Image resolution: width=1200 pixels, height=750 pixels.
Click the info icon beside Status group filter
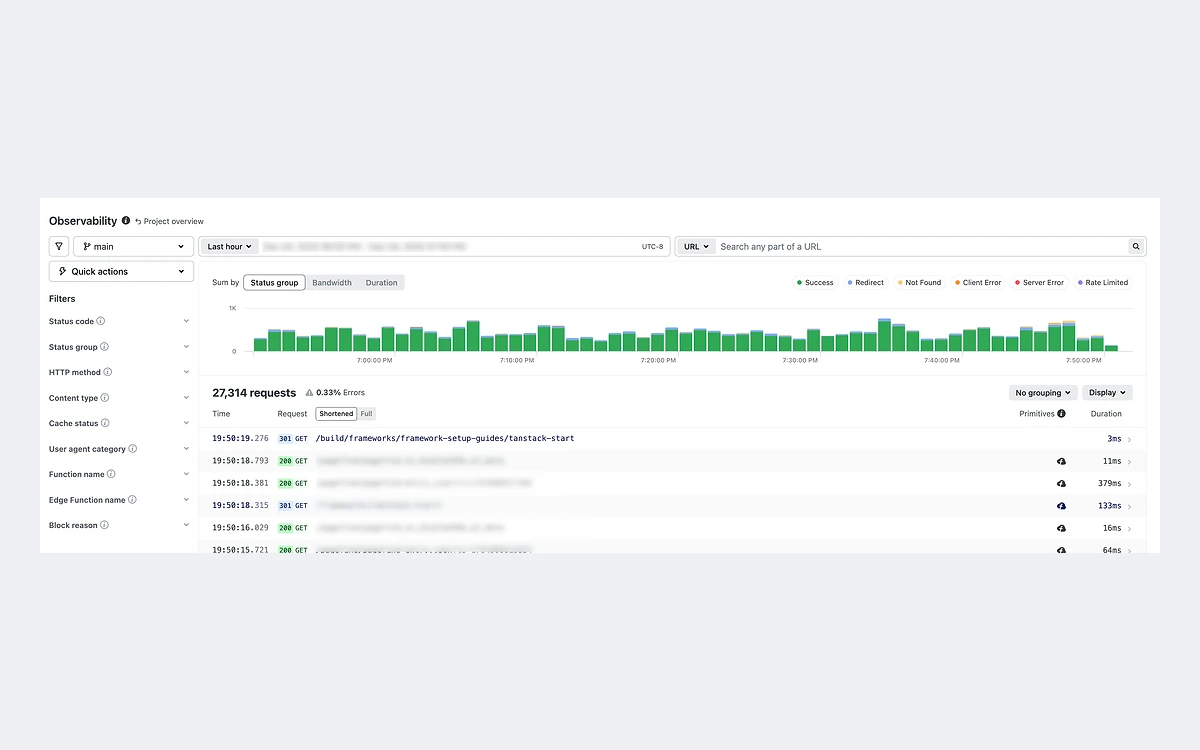click(x=105, y=347)
